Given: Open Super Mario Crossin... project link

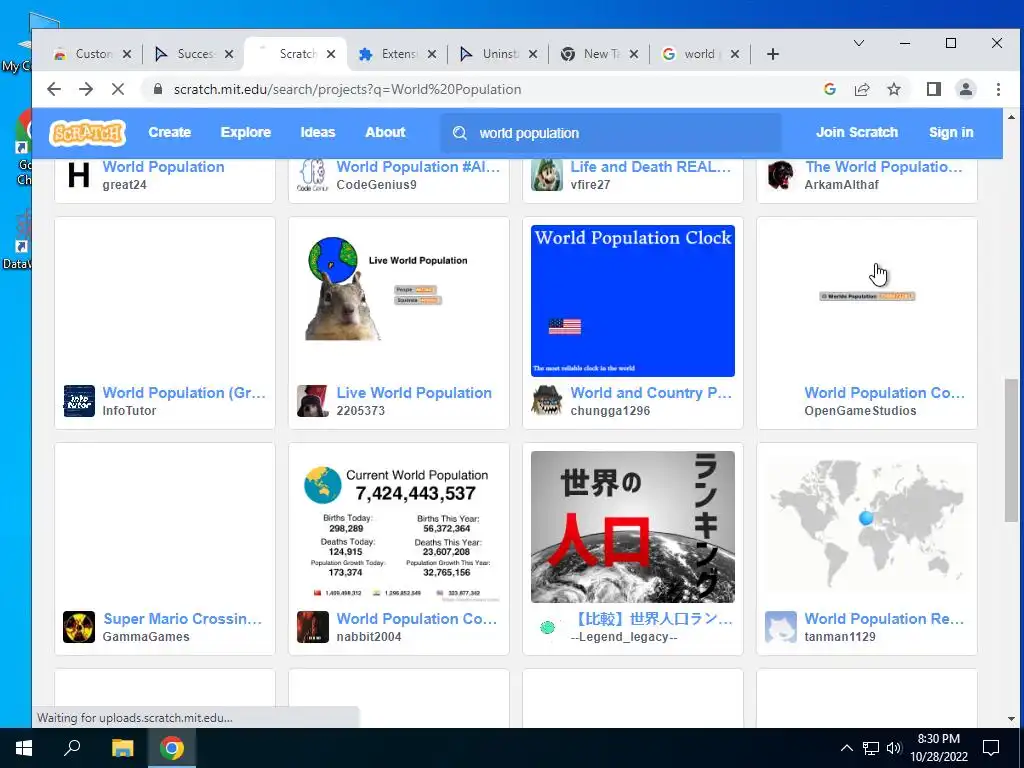Looking at the screenshot, I should coord(182,619).
